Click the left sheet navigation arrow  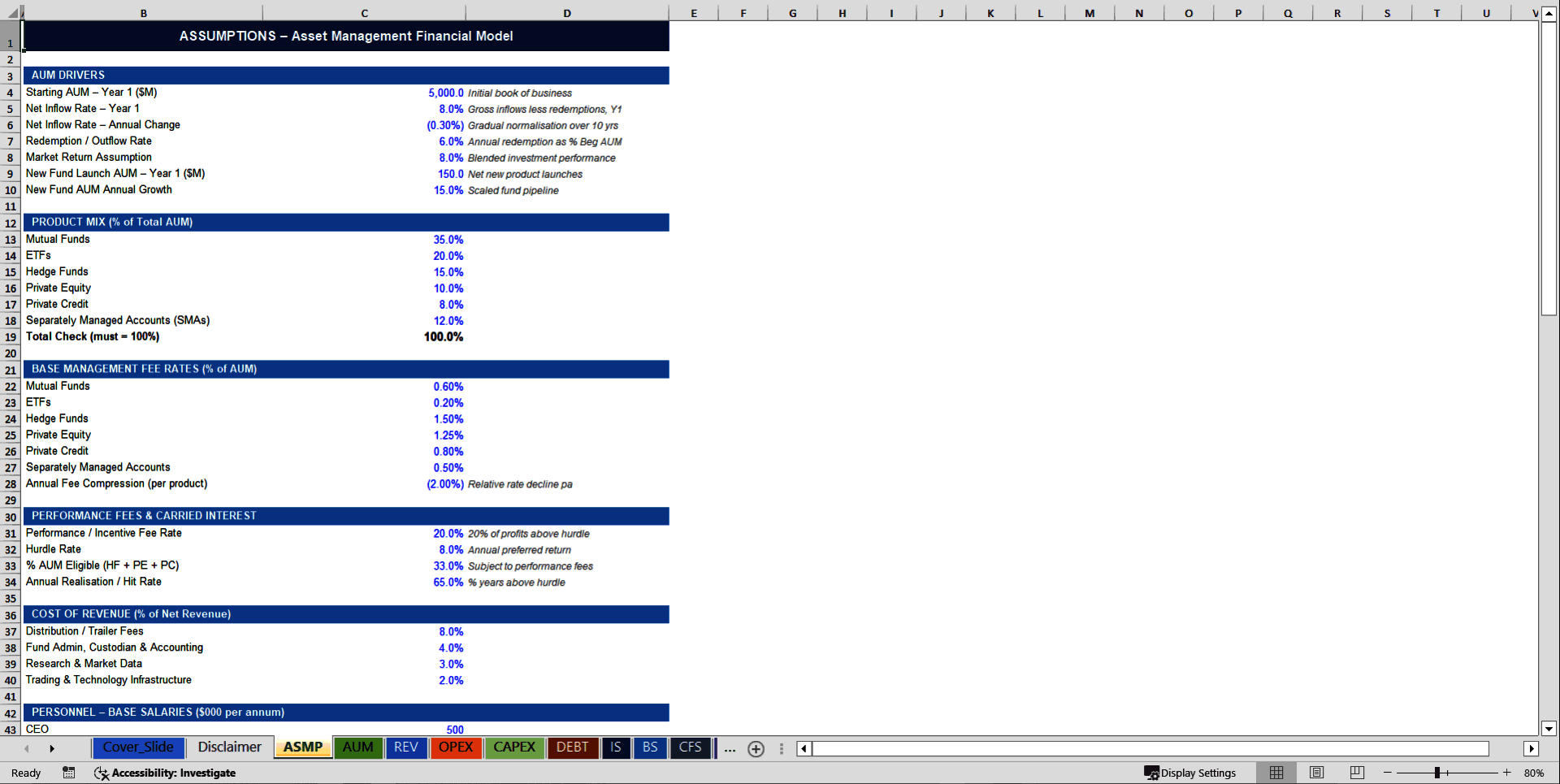pos(24,748)
